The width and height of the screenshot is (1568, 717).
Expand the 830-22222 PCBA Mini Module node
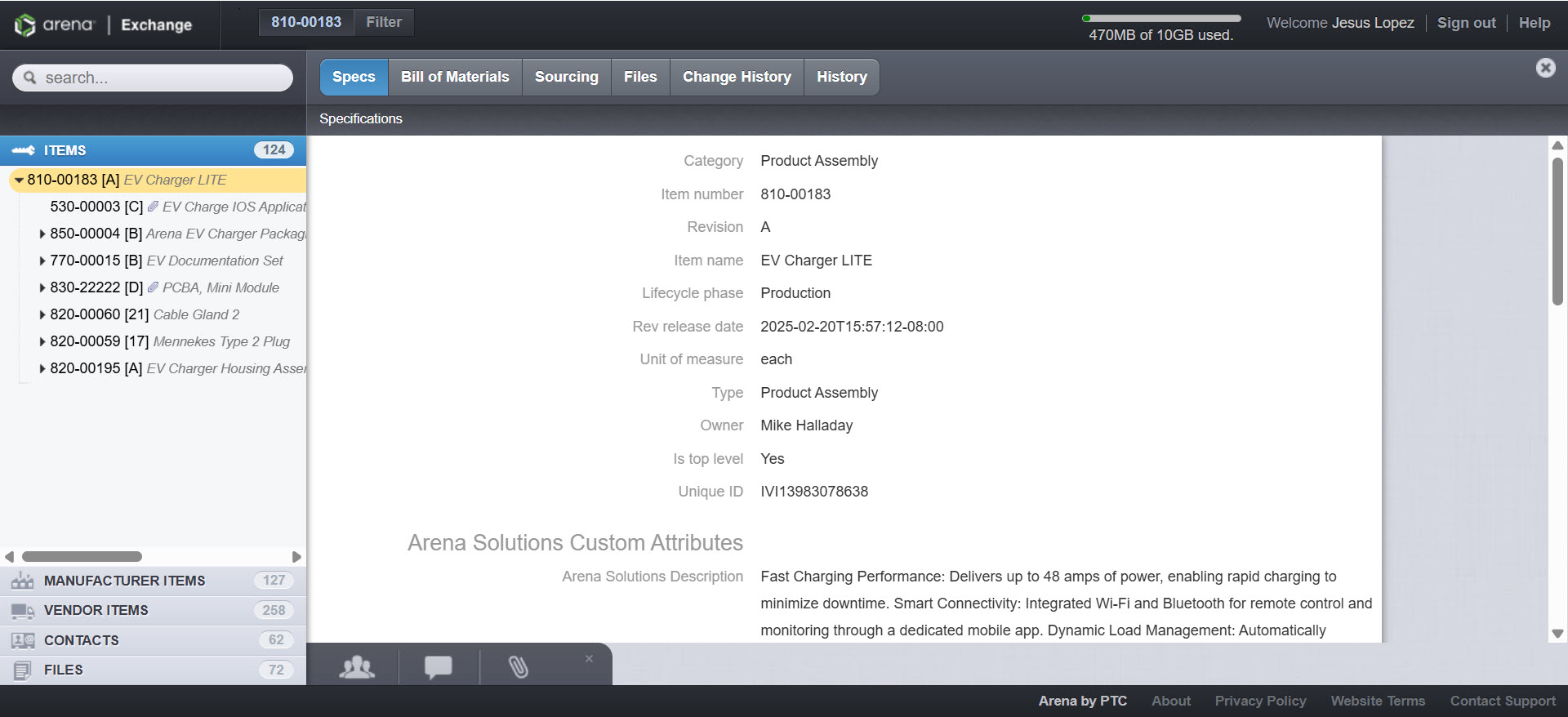coord(42,287)
